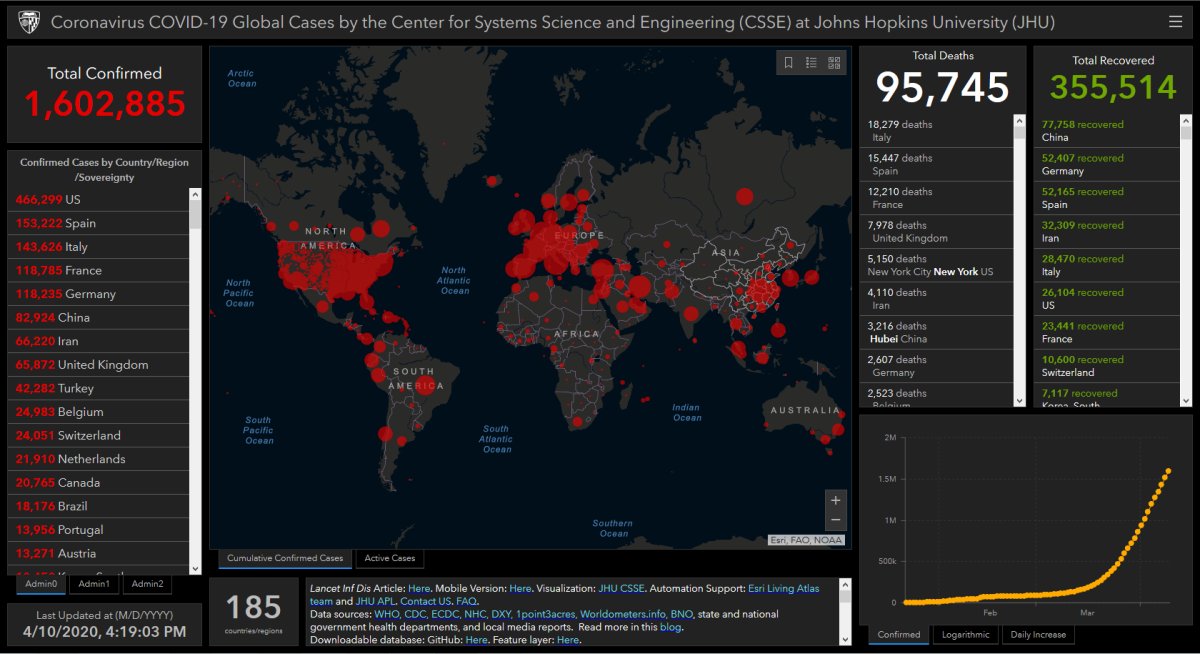Select the 118,235 Germany confirmed row
This screenshot has height=654, width=1200.
(x=98, y=294)
